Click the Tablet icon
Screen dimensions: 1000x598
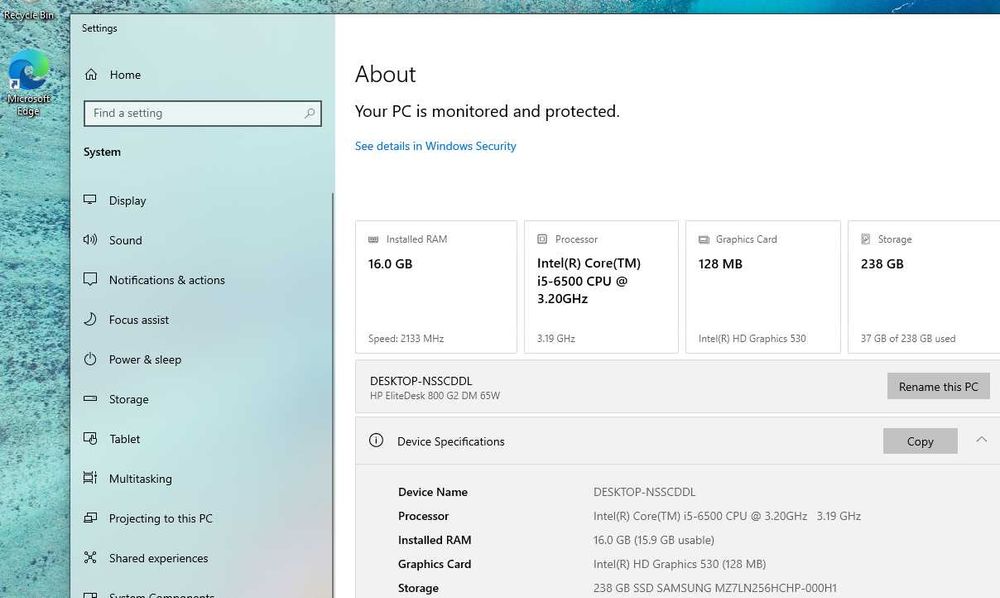[90, 439]
